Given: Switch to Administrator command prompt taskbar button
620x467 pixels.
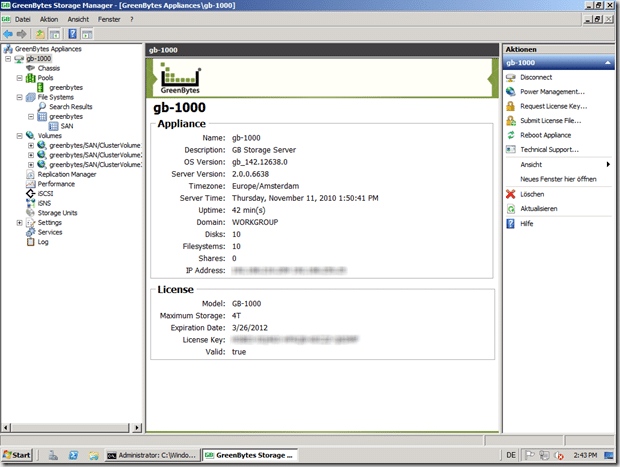Looking at the screenshot, I should 152,455.
